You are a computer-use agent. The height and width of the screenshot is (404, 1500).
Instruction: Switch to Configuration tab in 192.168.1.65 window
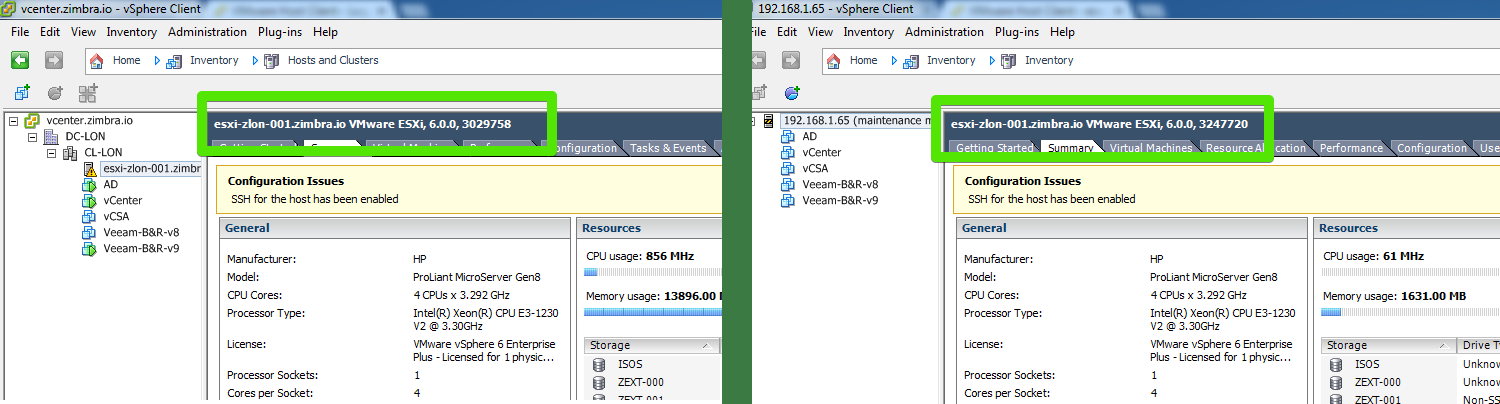point(1432,148)
